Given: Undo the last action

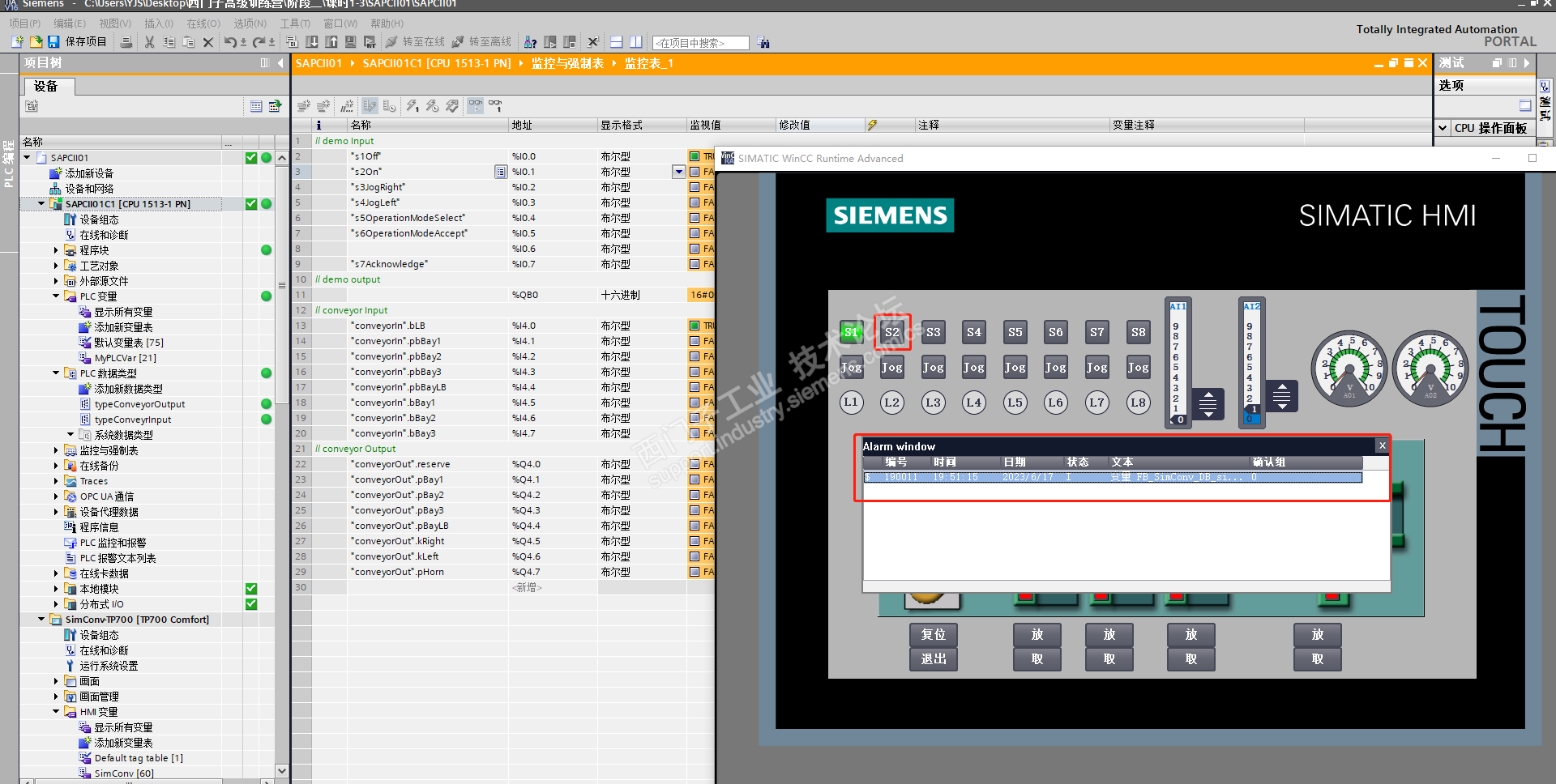Looking at the screenshot, I should pos(231,42).
